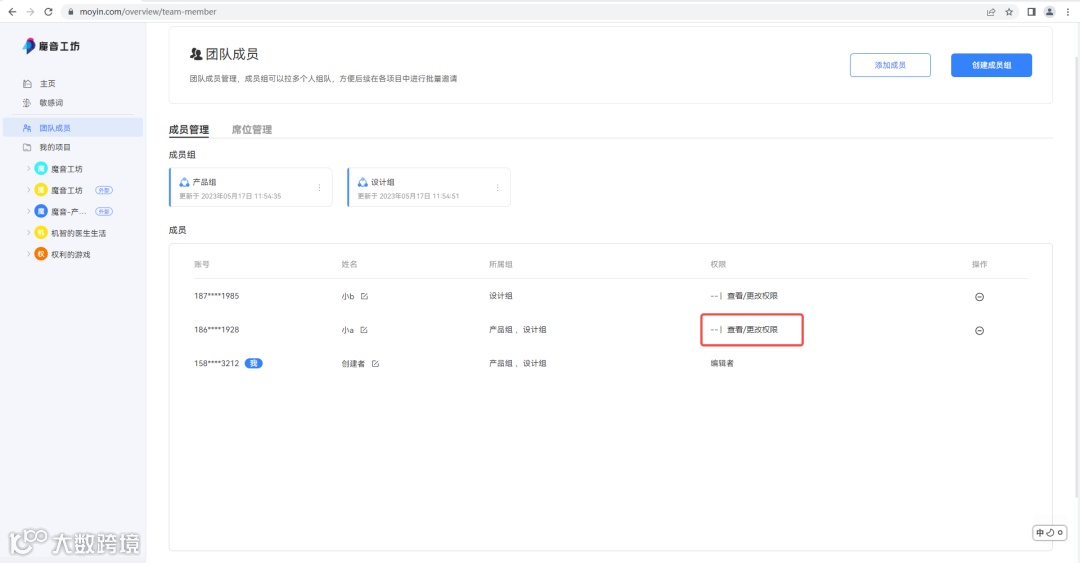Click the 敏感词 icon in the sidebar
Viewport: 1080px width, 563px height.
tap(27, 103)
